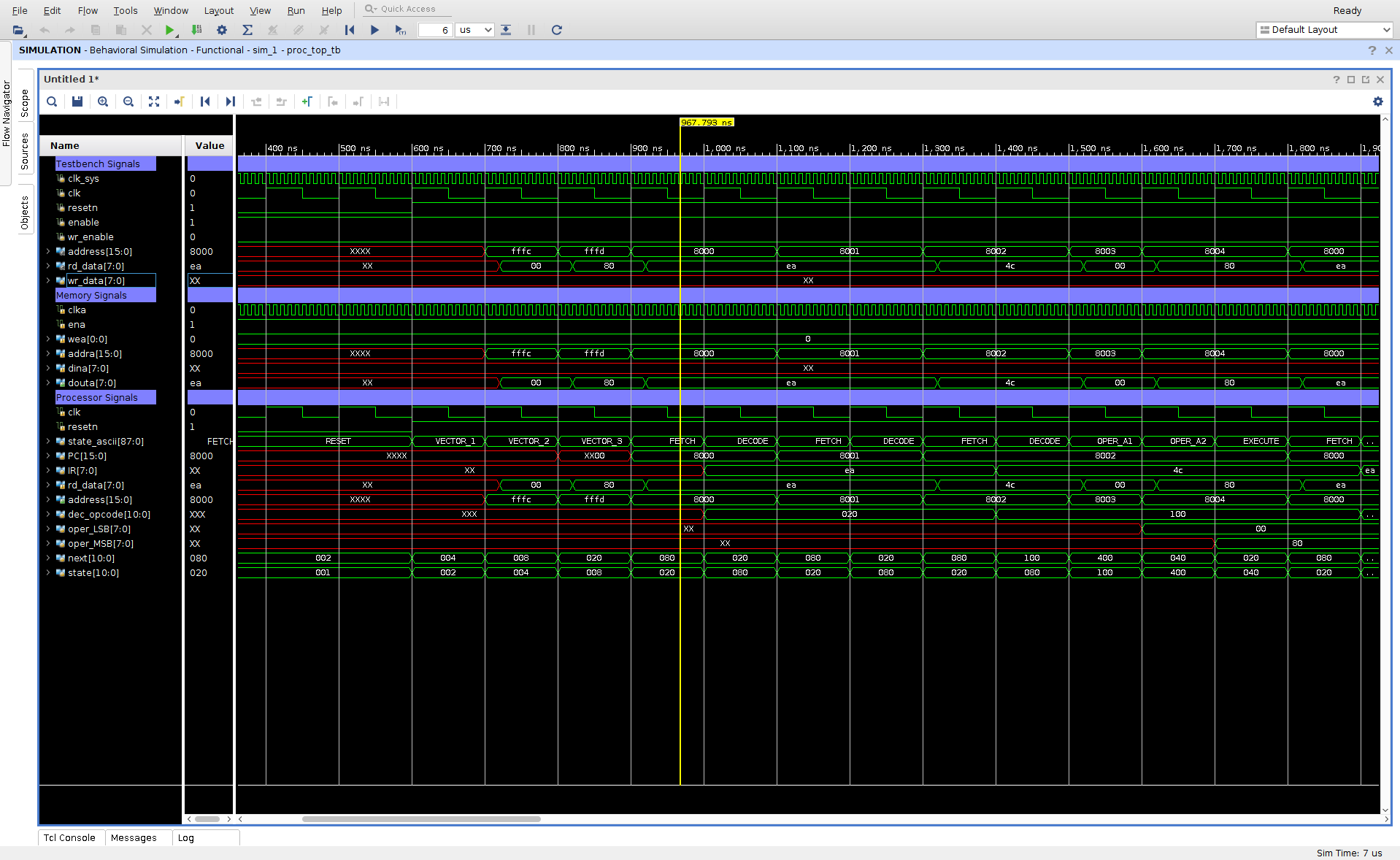The width and height of the screenshot is (1400, 860).
Task: Click the Relaunch Simulation icon
Action: click(x=556, y=30)
